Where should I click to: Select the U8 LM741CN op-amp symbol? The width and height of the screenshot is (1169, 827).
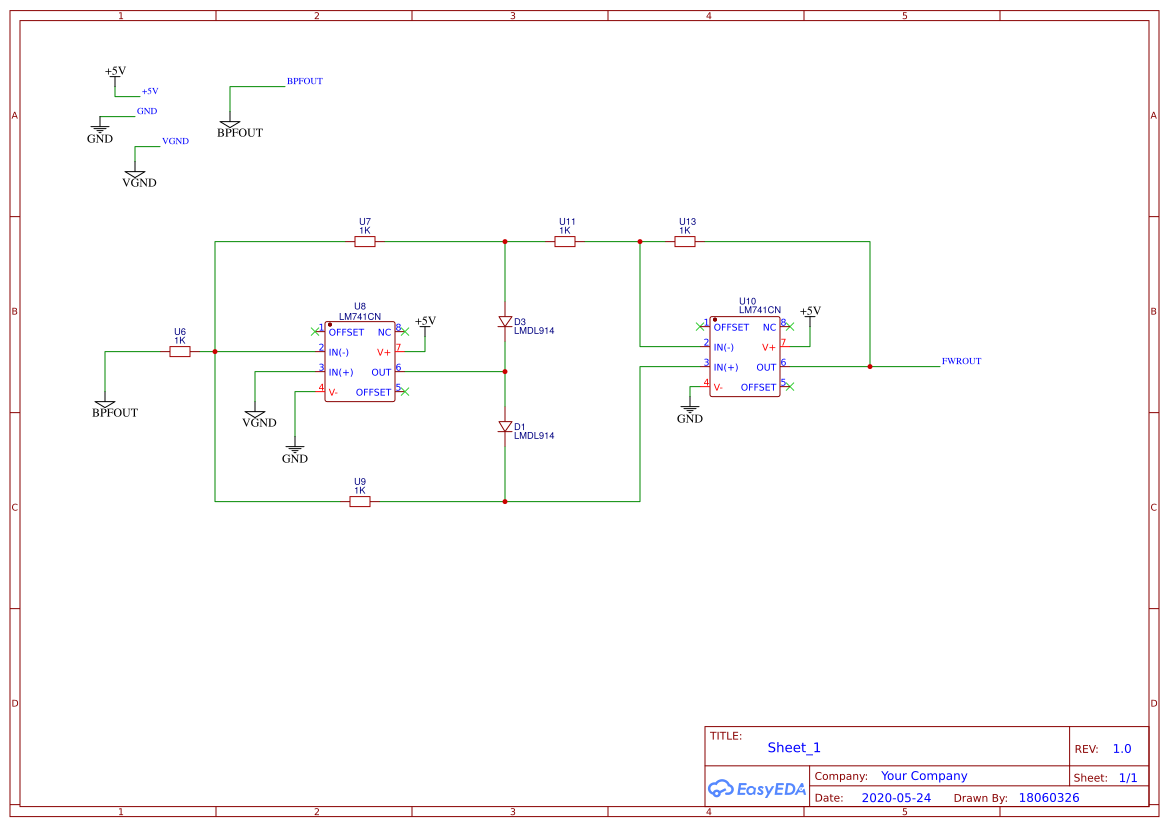pos(360,360)
